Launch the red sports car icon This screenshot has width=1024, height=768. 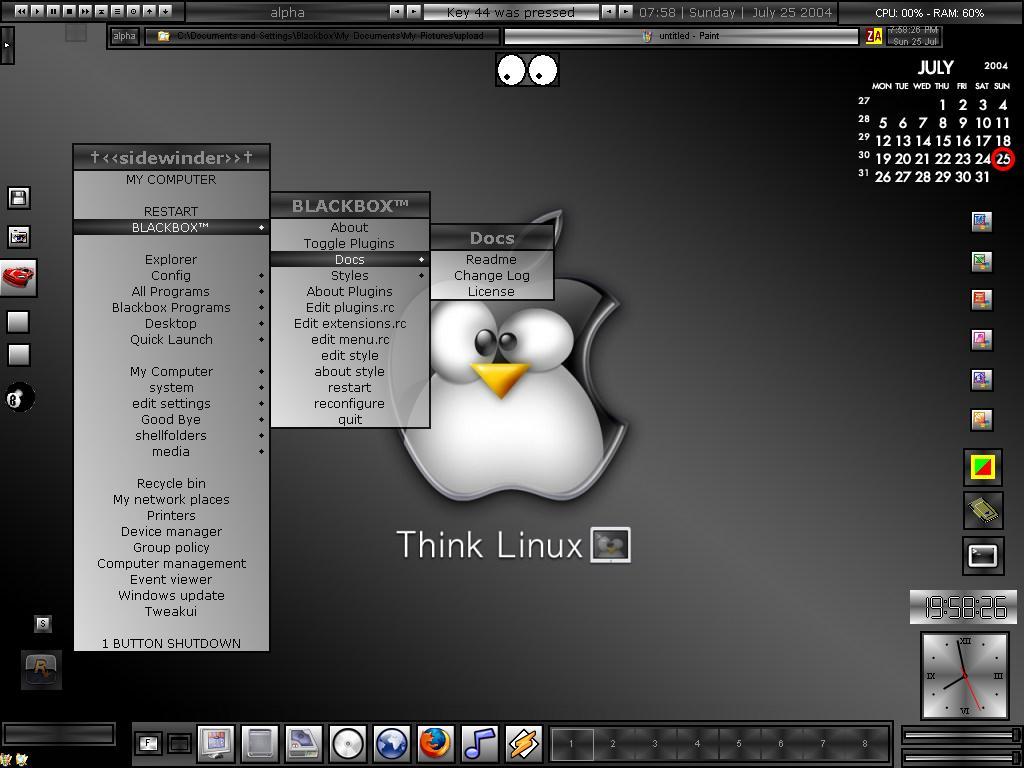pos(18,277)
